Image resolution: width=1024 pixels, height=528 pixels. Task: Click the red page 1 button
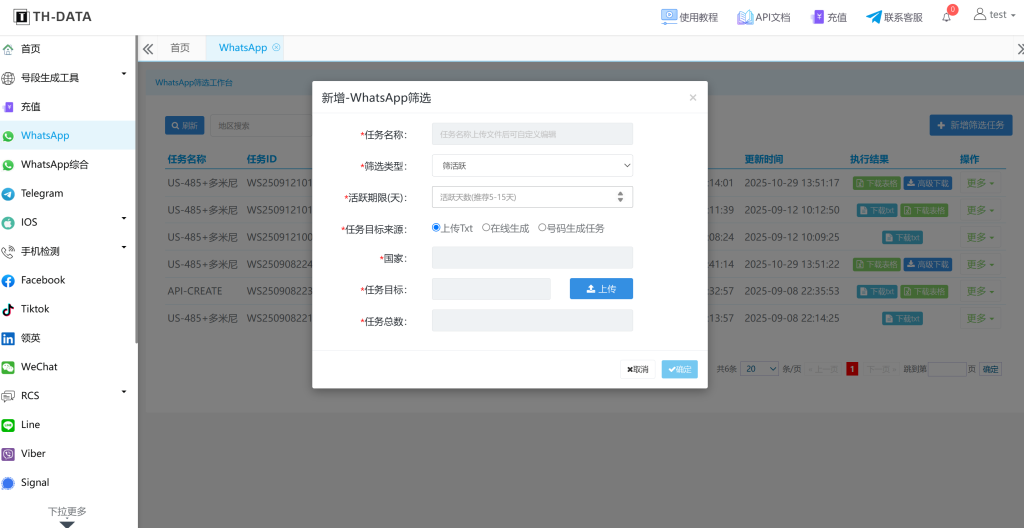coord(852,369)
